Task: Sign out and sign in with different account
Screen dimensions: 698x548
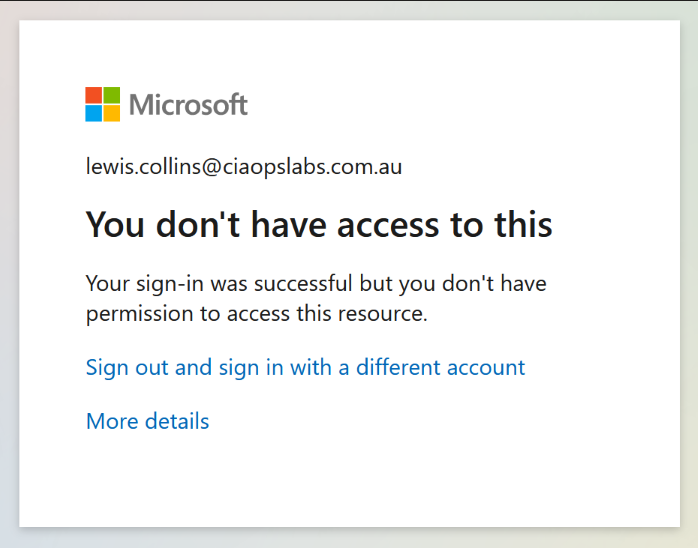Action: [305, 367]
